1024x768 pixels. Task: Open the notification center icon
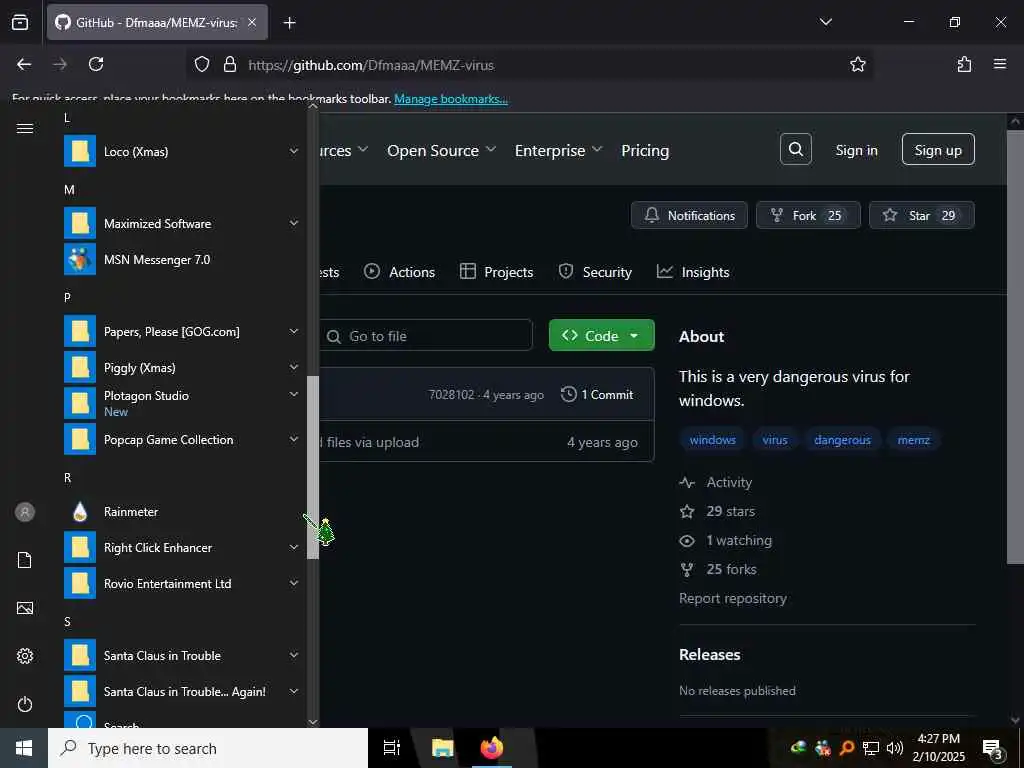[993, 749]
